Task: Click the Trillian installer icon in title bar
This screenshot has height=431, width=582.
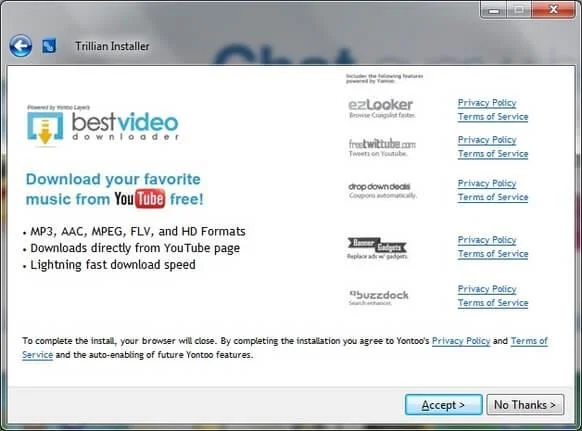Action: pos(49,46)
